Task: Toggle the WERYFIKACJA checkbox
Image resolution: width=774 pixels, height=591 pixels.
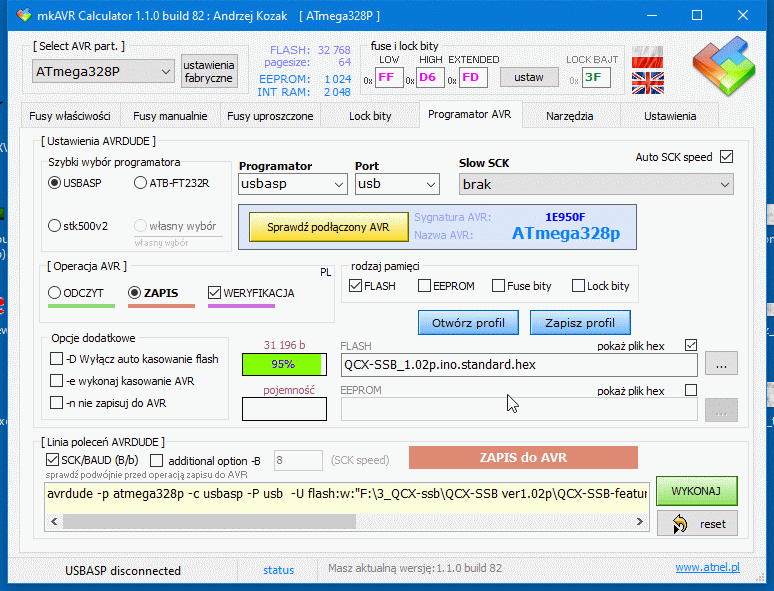Action: point(215,293)
